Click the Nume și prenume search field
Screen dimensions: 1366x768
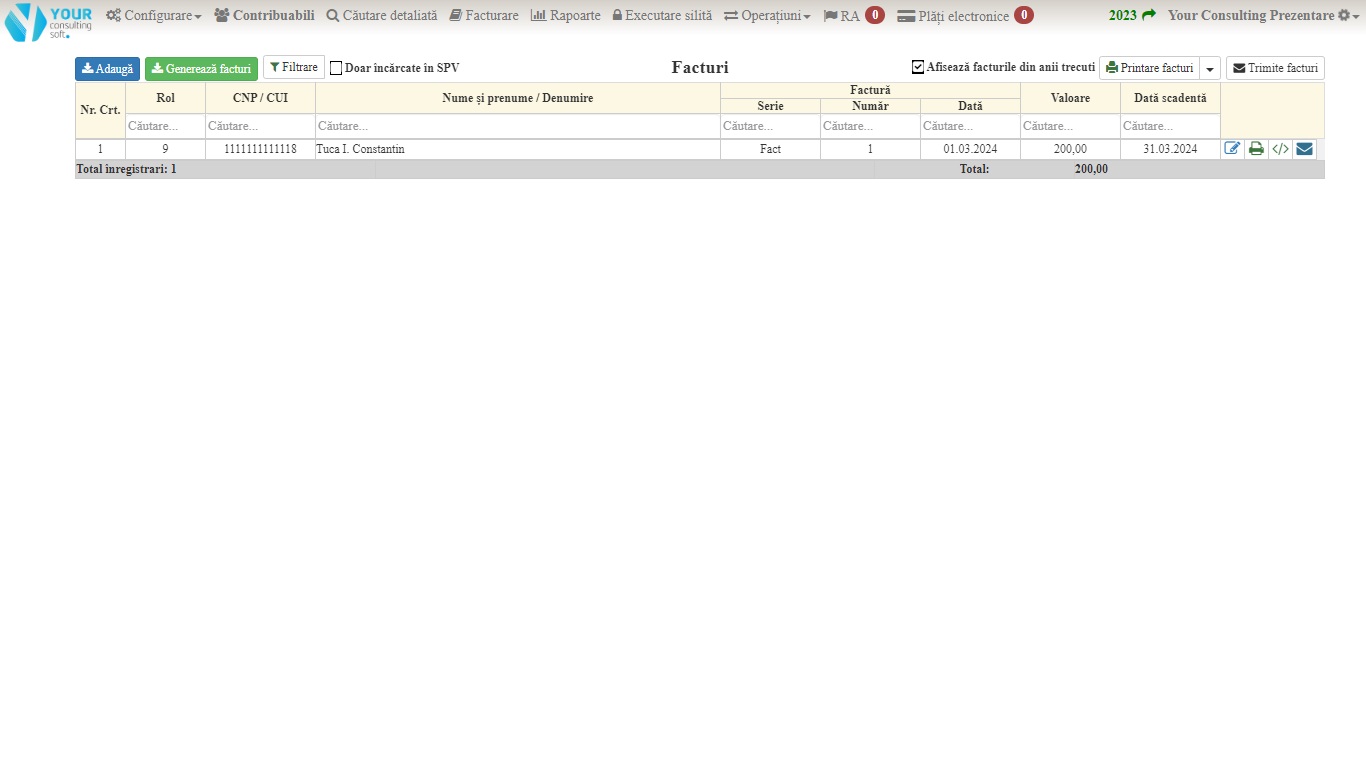click(517, 126)
